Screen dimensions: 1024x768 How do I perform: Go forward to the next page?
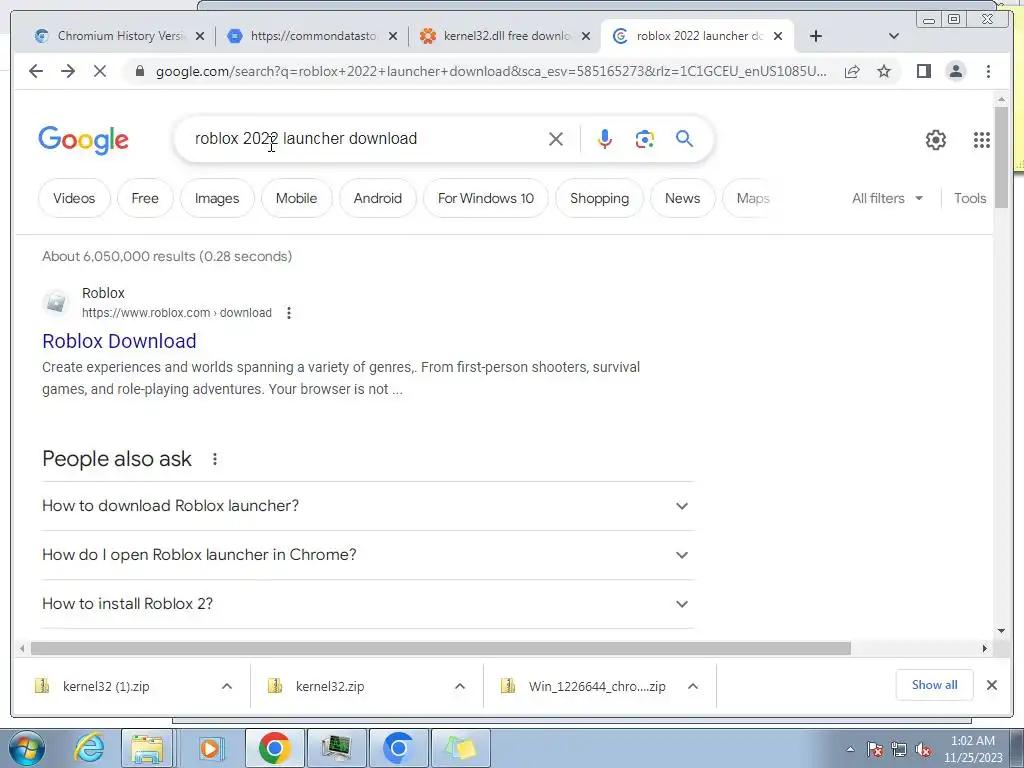point(68,71)
